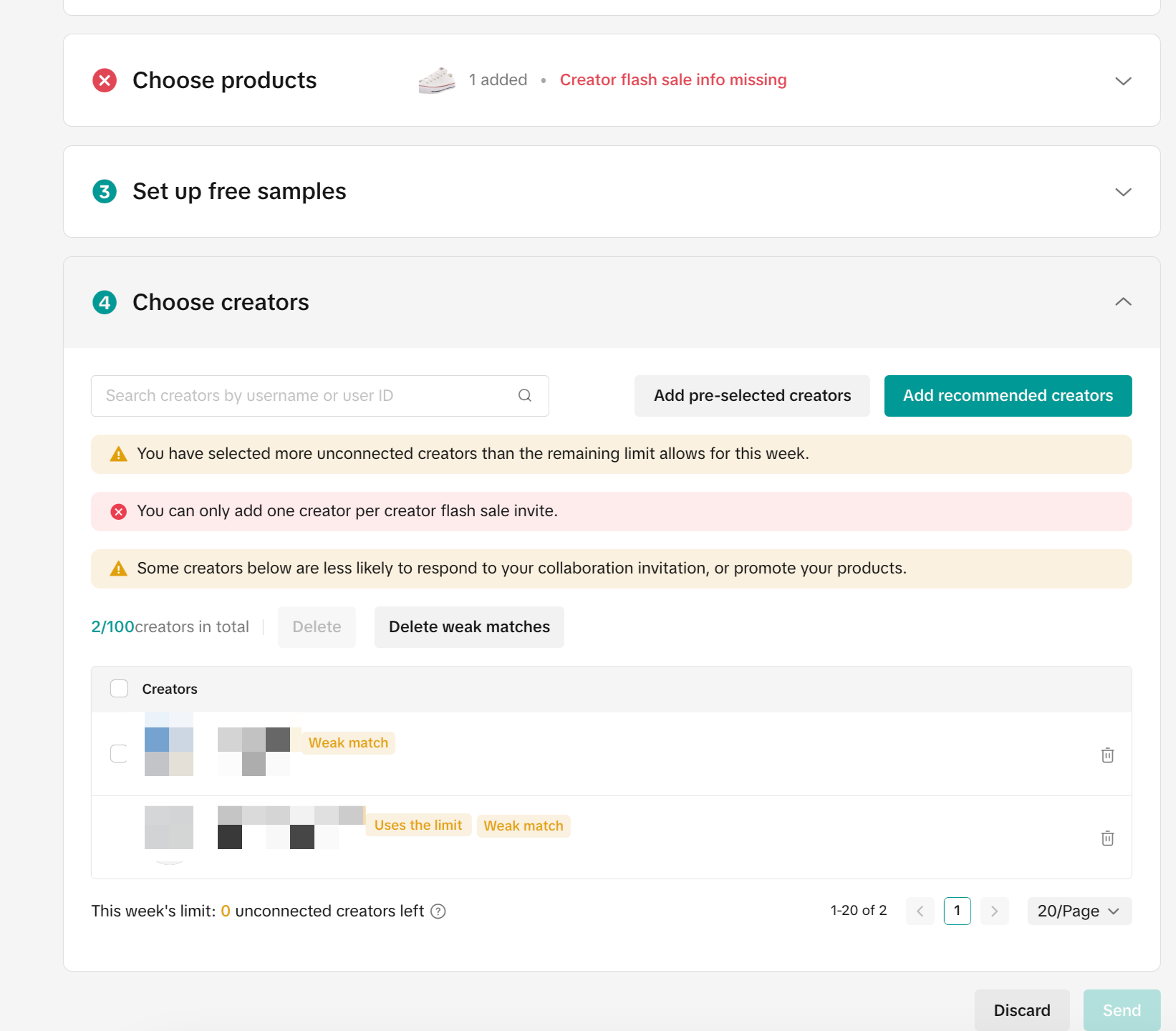Click the help icon beside unconnected creators left

point(438,911)
